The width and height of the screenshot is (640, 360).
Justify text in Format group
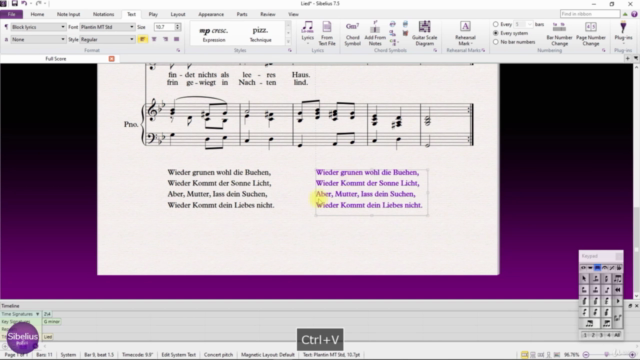point(176,39)
